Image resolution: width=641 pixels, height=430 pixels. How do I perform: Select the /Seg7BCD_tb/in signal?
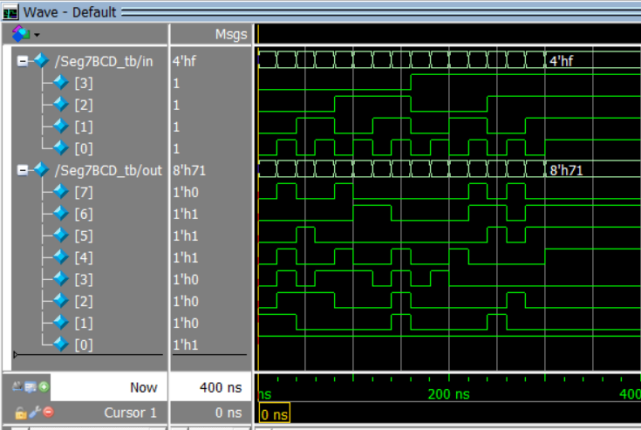(x=104, y=61)
